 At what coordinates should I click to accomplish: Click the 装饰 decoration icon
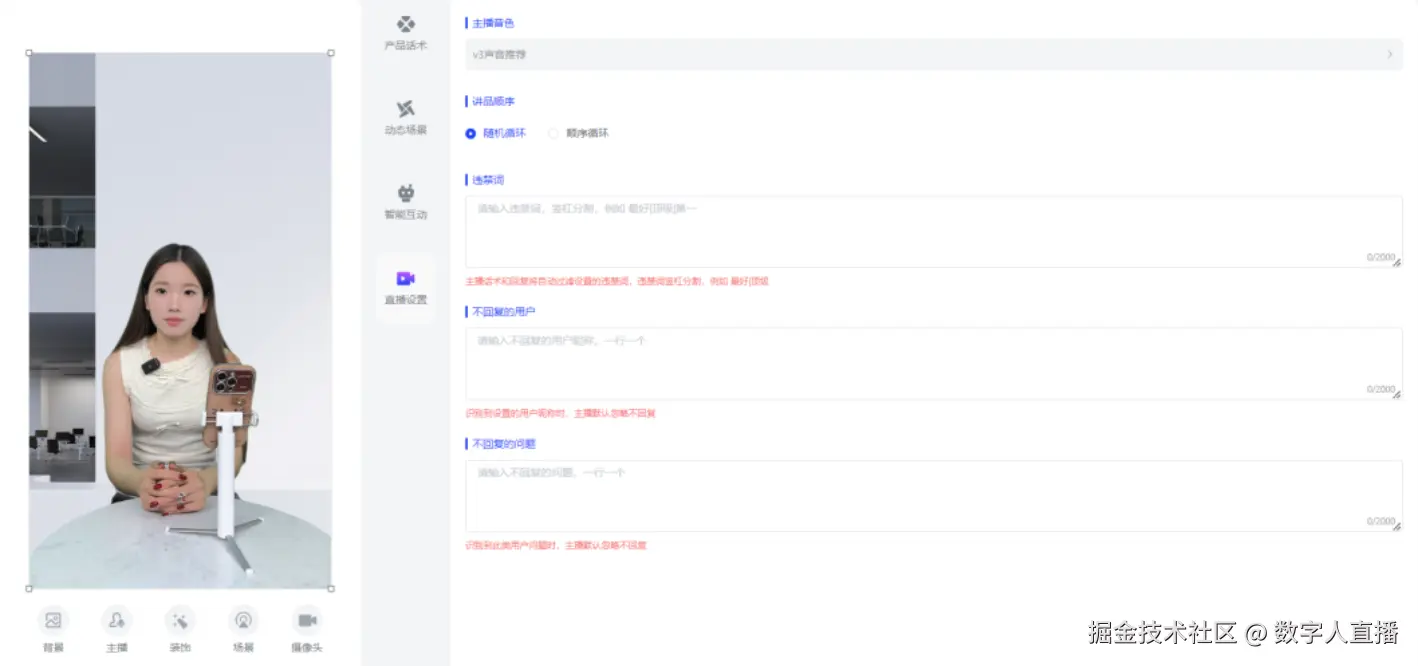[x=180, y=620]
